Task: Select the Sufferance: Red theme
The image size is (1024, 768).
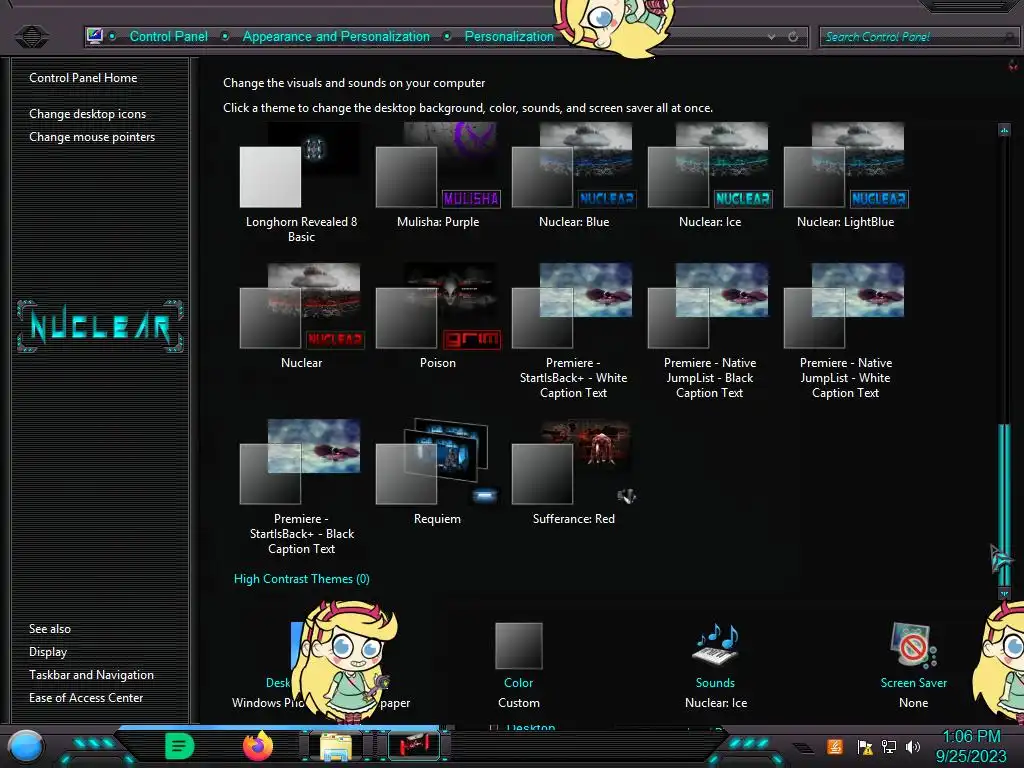Action: point(574,472)
